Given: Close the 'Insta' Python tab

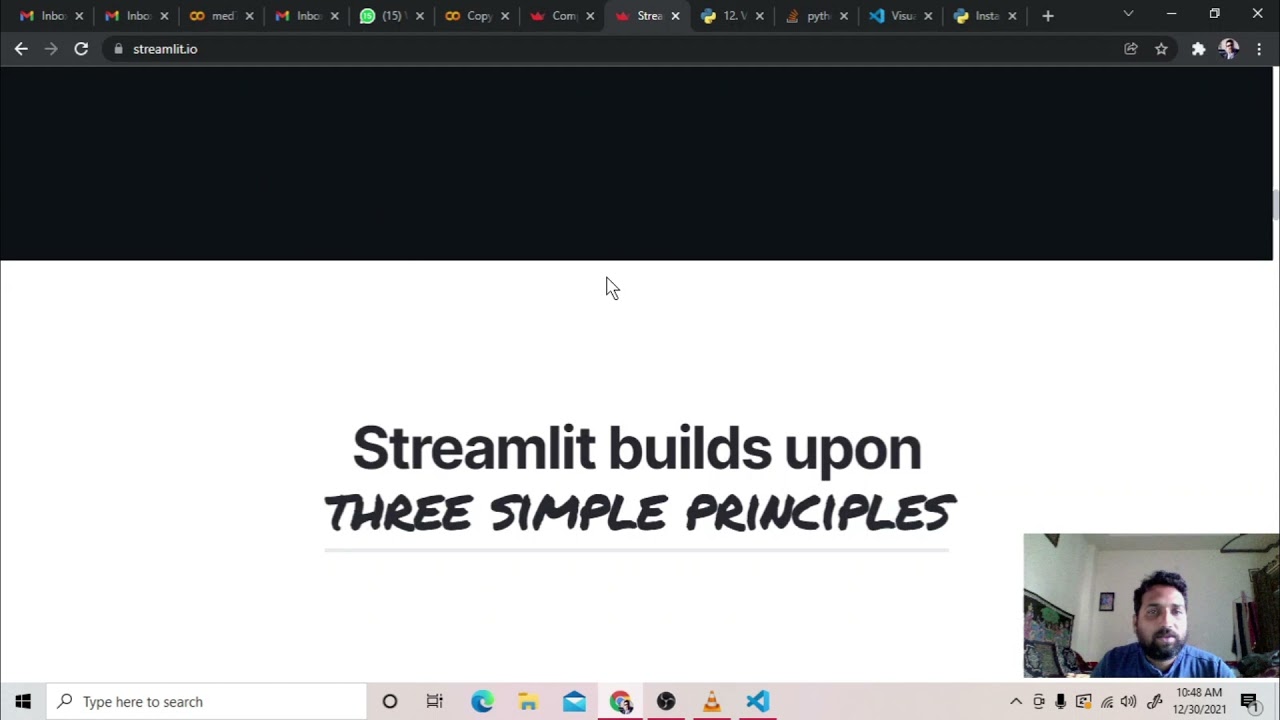Looking at the screenshot, I should click(x=1012, y=15).
